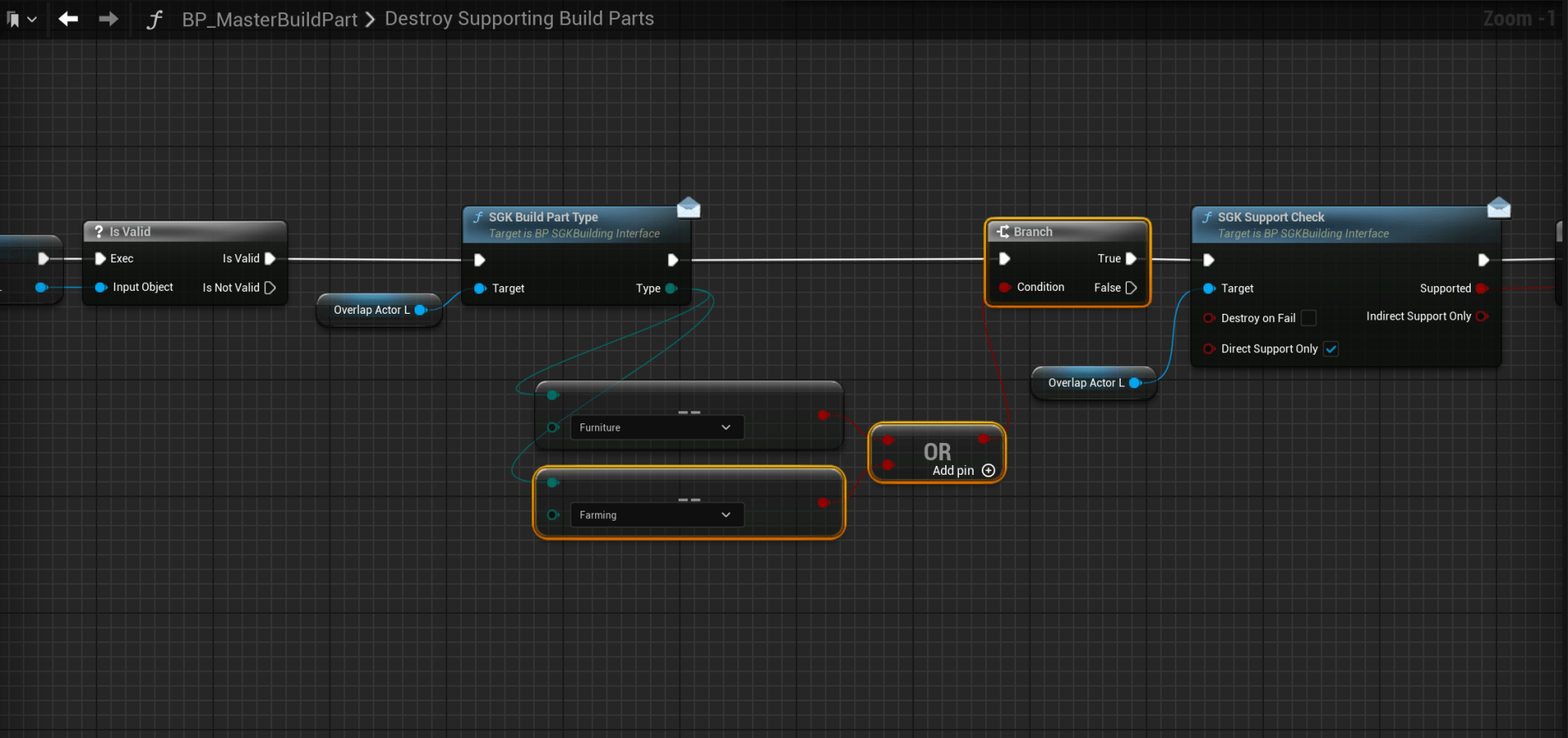Click the Is Not Valid exec output pin
The height and width of the screenshot is (738, 1568).
[x=270, y=288]
